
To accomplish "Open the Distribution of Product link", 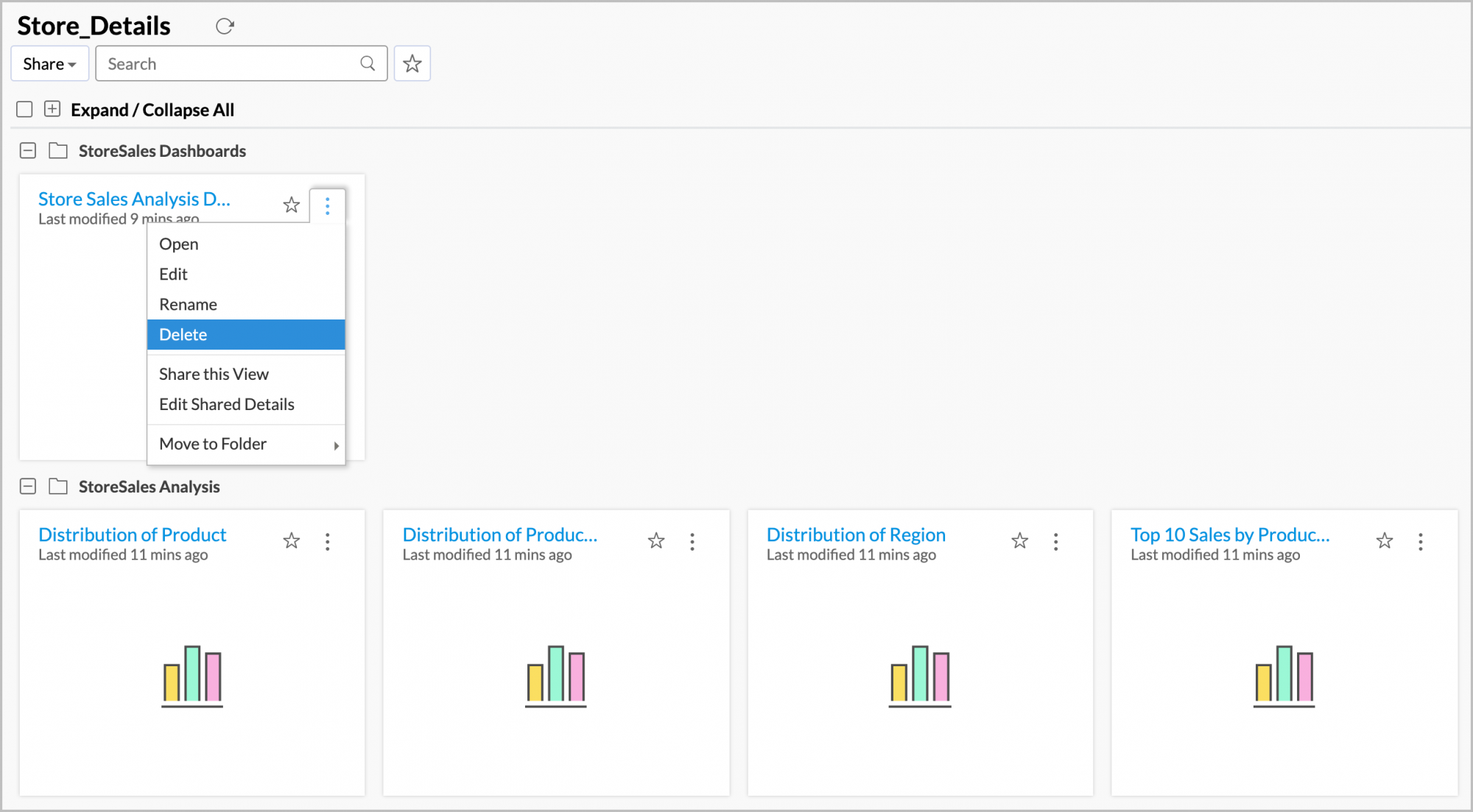I will [x=133, y=534].
